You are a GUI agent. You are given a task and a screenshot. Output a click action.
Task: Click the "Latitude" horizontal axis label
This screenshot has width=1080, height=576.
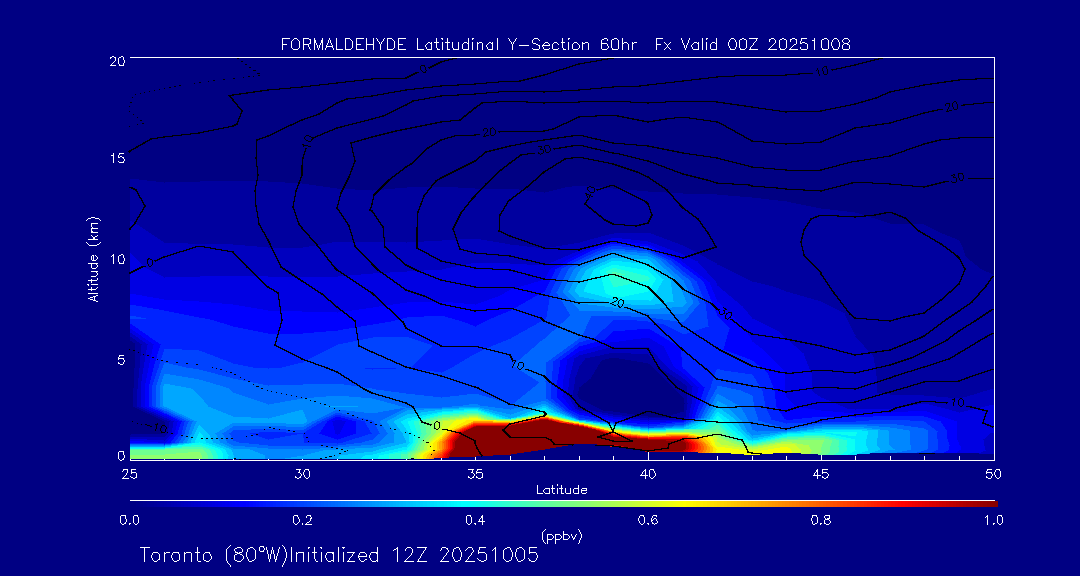point(561,491)
